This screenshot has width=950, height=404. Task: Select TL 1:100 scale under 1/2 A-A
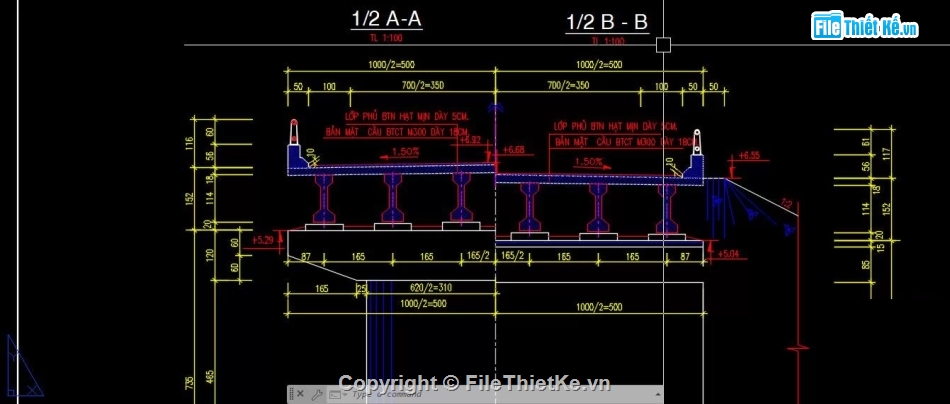coord(386,38)
